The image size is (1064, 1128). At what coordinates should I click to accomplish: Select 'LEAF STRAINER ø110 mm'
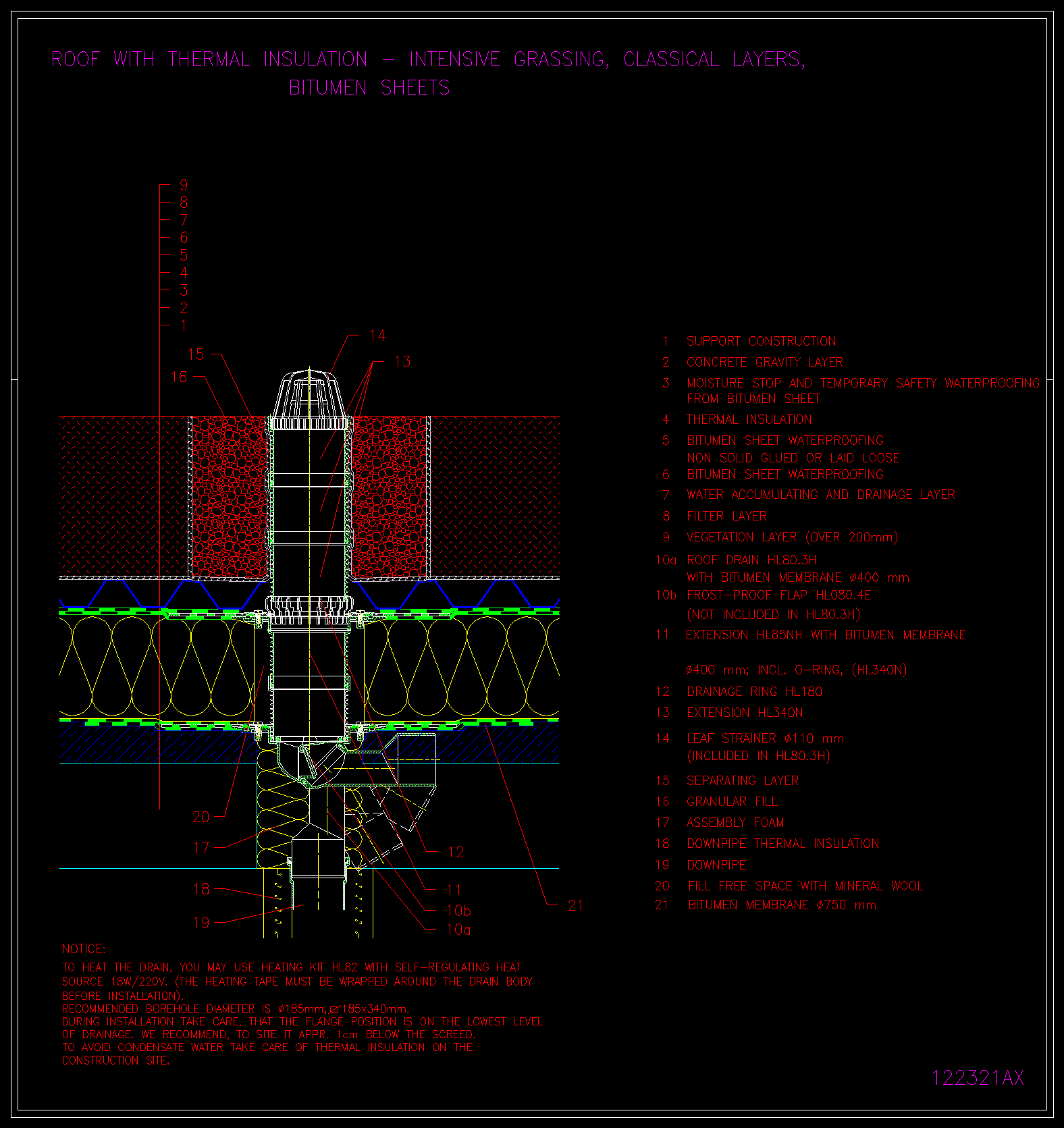766,738
